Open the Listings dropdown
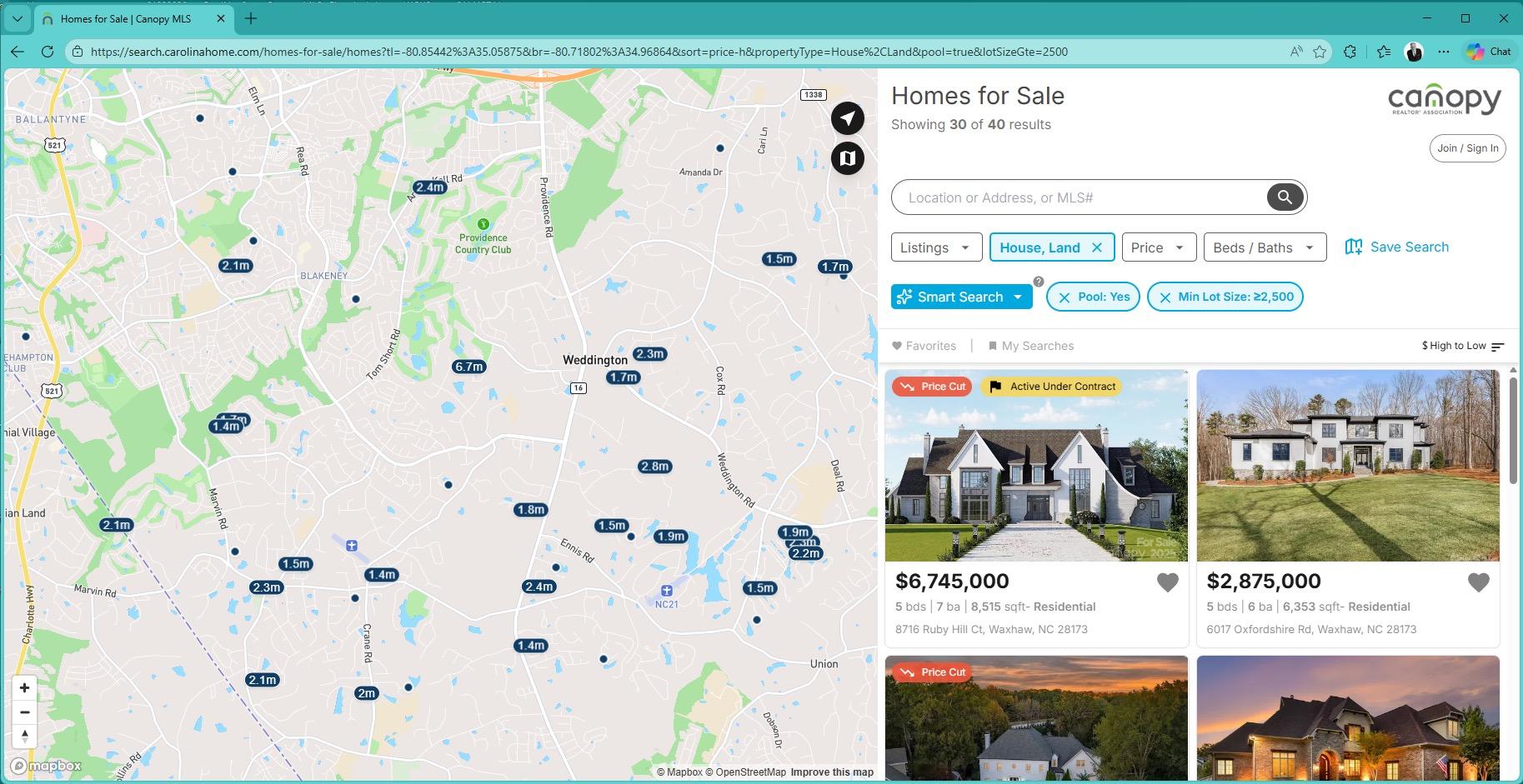 (936, 247)
